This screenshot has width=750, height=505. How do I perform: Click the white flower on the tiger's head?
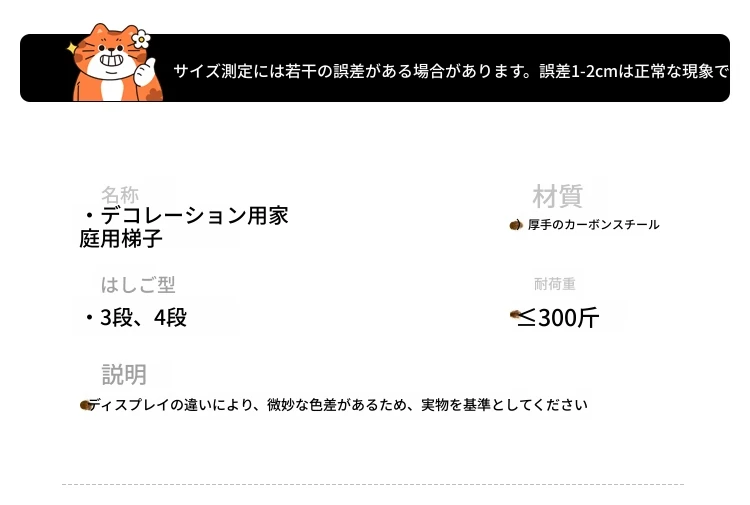(x=141, y=40)
